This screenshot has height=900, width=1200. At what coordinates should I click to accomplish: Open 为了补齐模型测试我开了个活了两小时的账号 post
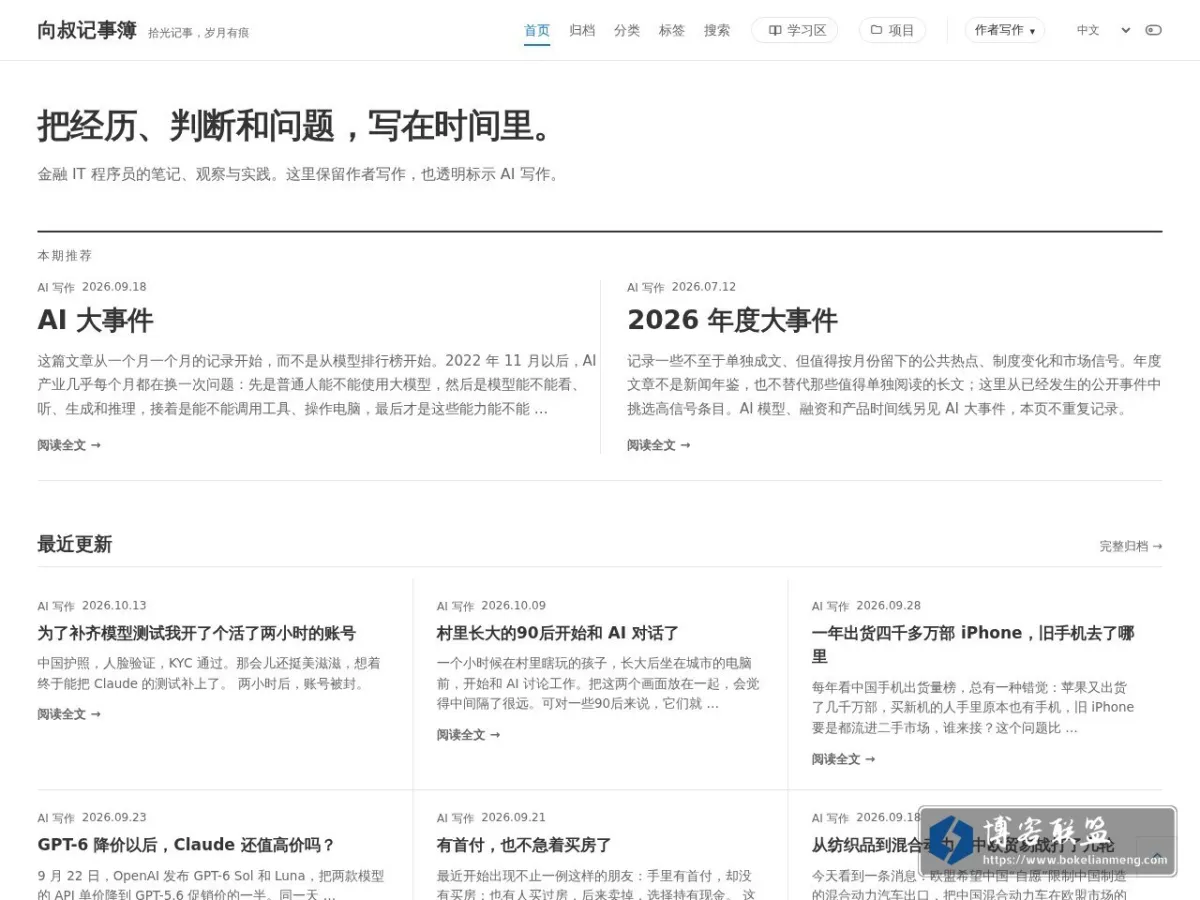point(196,633)
